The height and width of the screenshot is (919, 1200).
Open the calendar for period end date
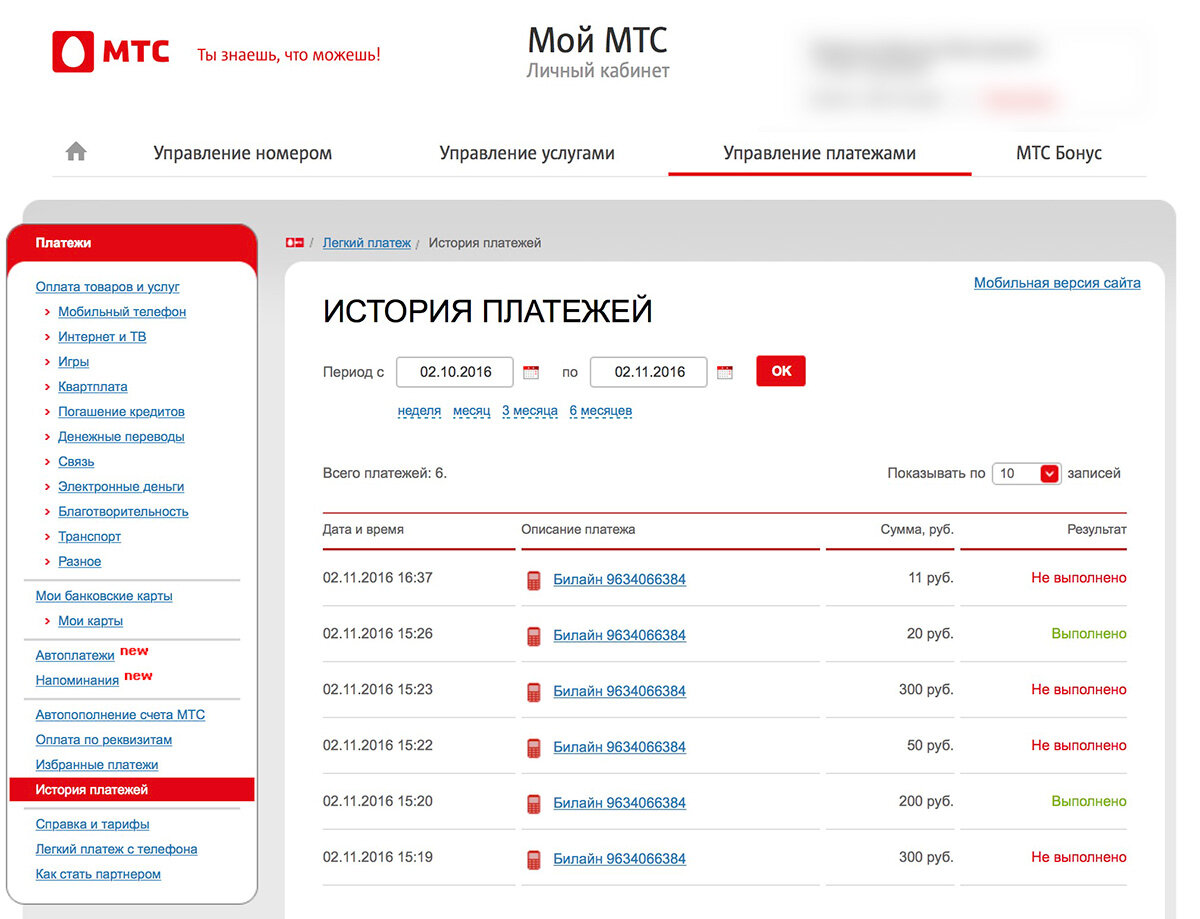(725, 372)
